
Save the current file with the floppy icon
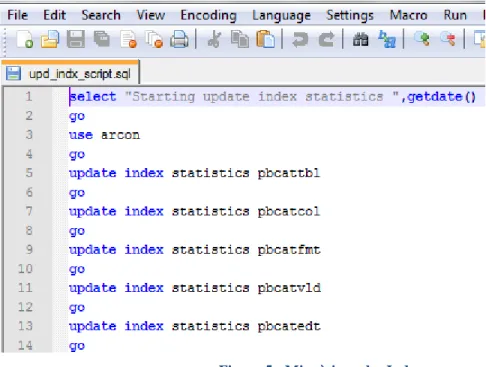tap(76, 39)
